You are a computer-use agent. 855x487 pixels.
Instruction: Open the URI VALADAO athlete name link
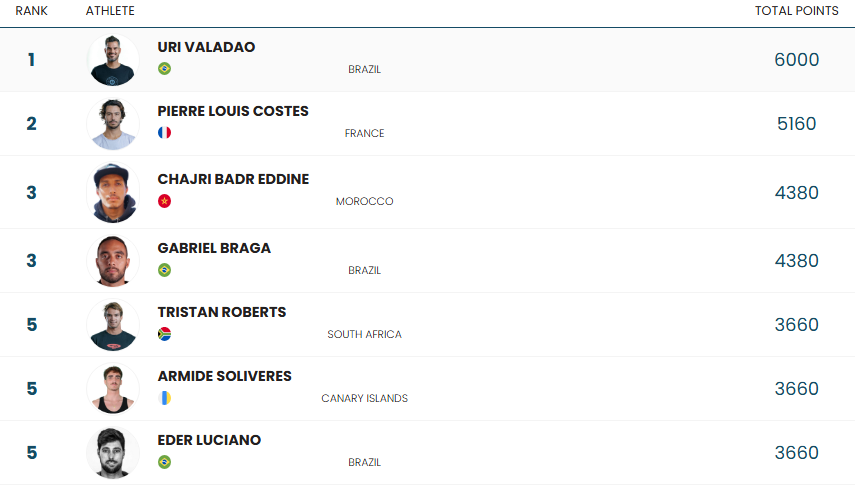click(206, 47)
